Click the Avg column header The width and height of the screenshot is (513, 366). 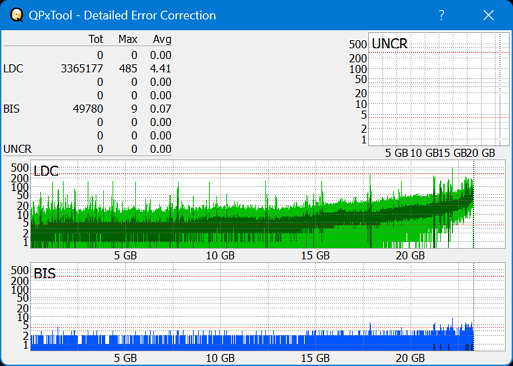coord(162,39)
